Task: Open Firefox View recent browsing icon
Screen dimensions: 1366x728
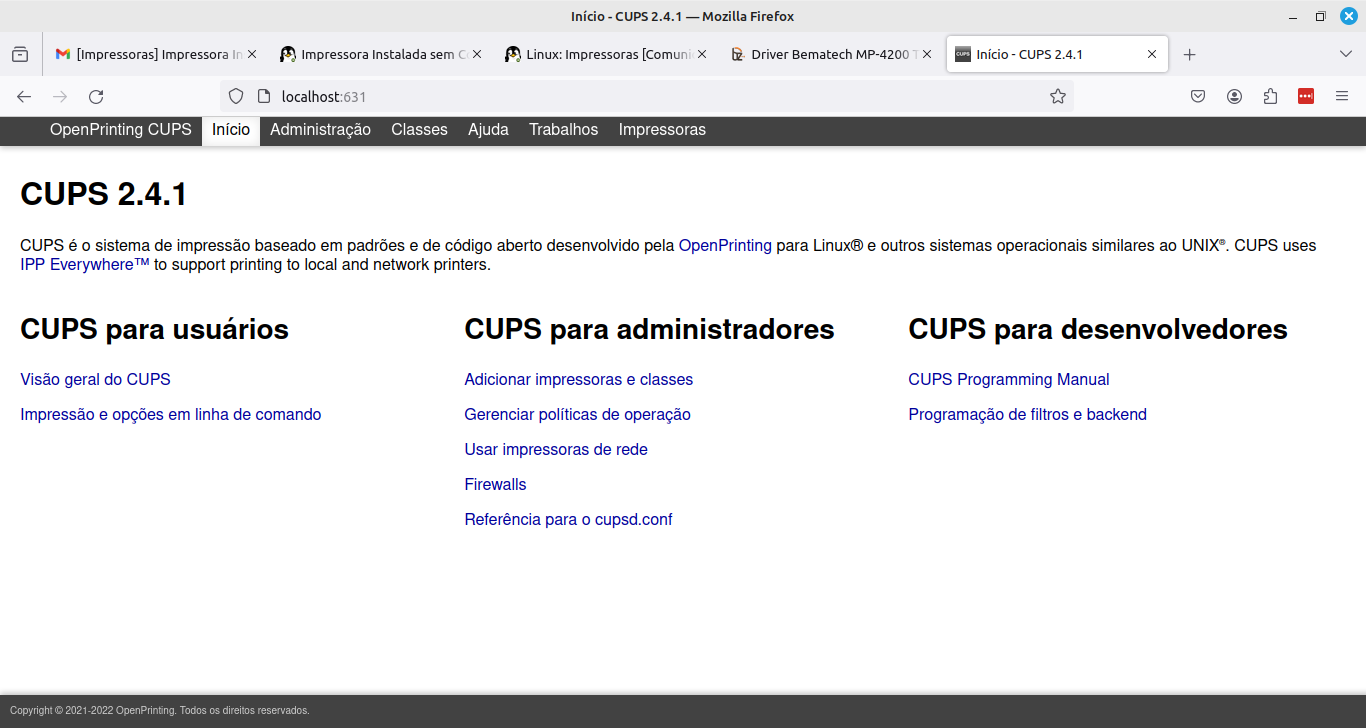Action: pyautogui.click(x=20, y=55)
